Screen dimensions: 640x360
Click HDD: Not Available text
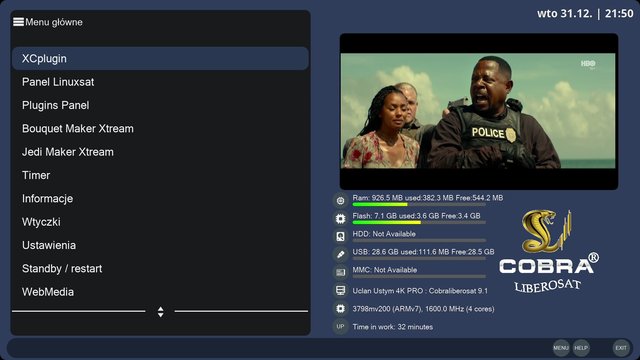tap(384, 234)
